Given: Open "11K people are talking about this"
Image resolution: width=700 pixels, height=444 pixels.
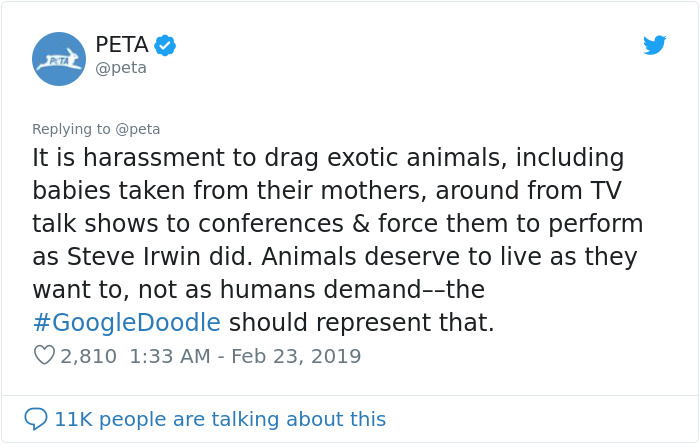Looking at the screenshot, I should pyautogui.click(x=220, y=419).
